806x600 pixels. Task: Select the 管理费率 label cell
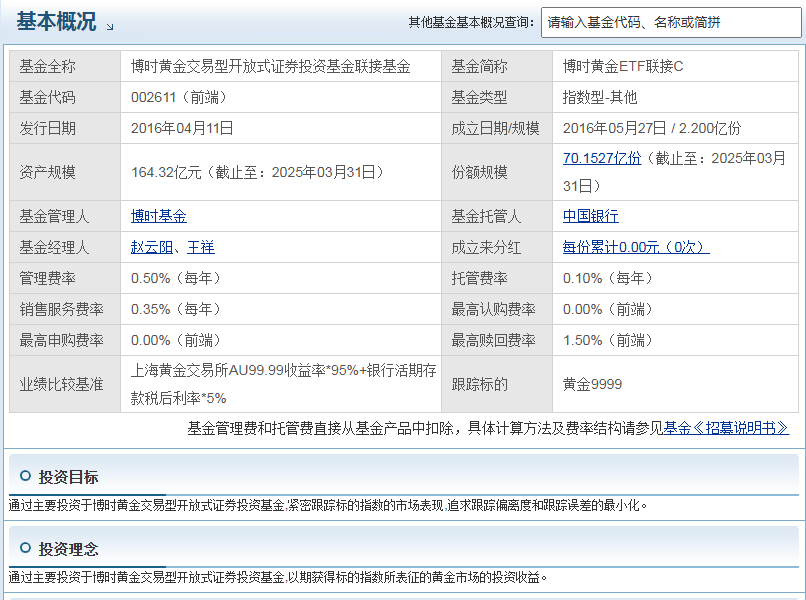pos(65,278)
